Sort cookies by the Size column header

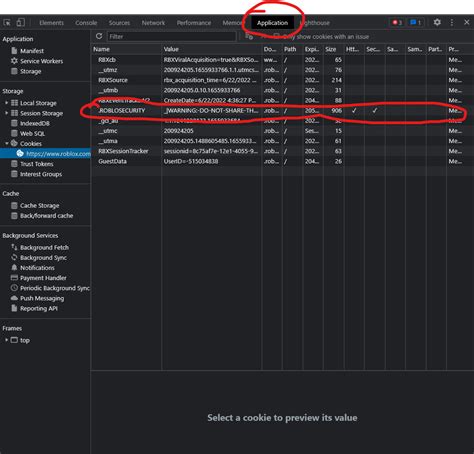point(333,49)
